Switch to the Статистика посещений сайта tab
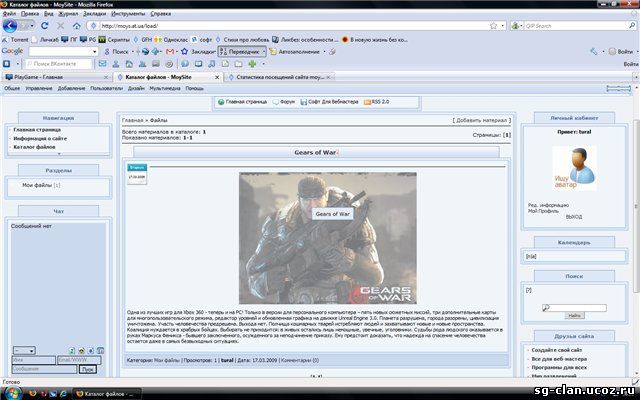The width and height of the screenshot is (640, 400). 280,77
